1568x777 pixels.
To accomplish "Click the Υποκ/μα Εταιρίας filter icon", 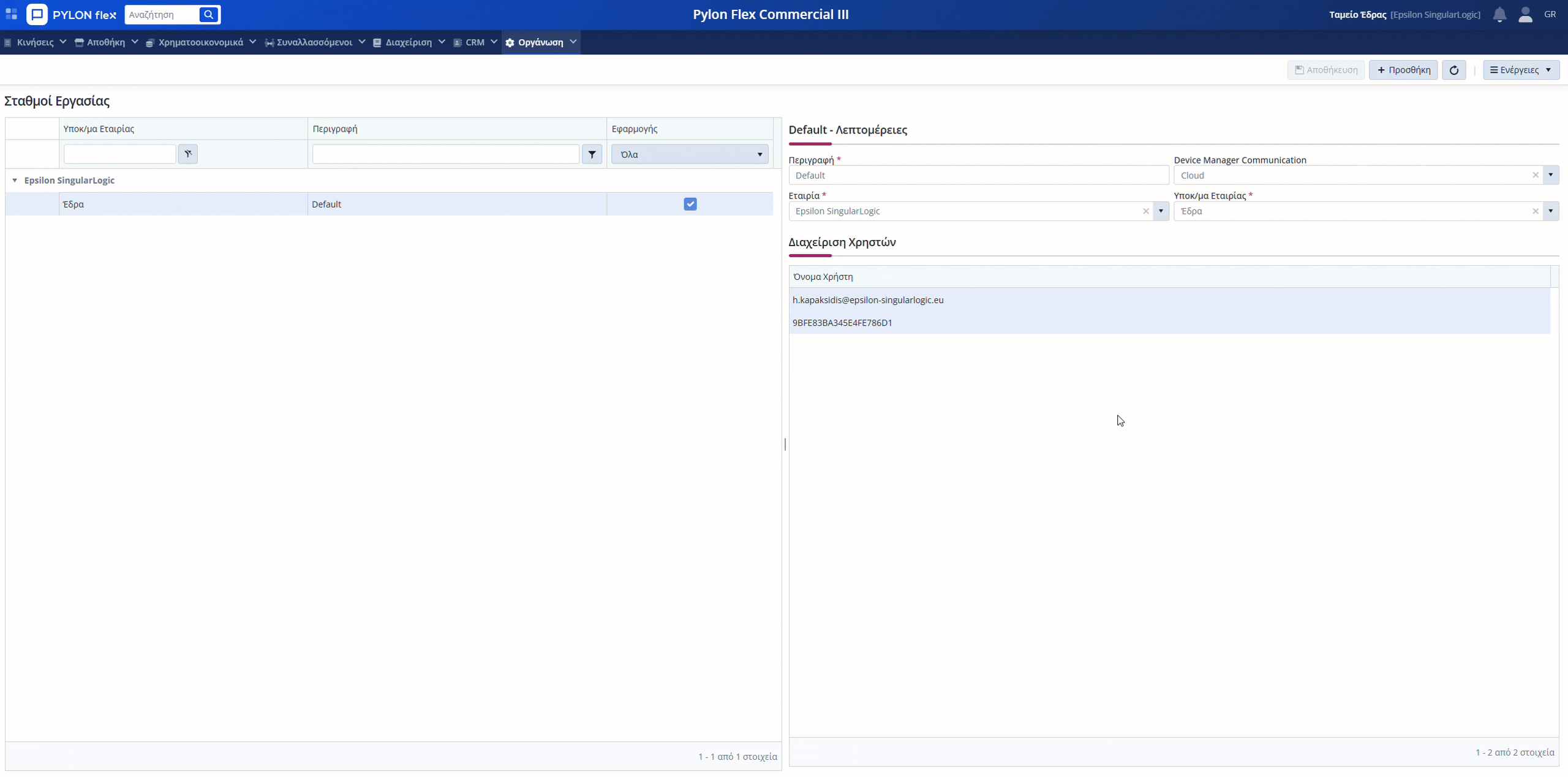I will [187, 154].
